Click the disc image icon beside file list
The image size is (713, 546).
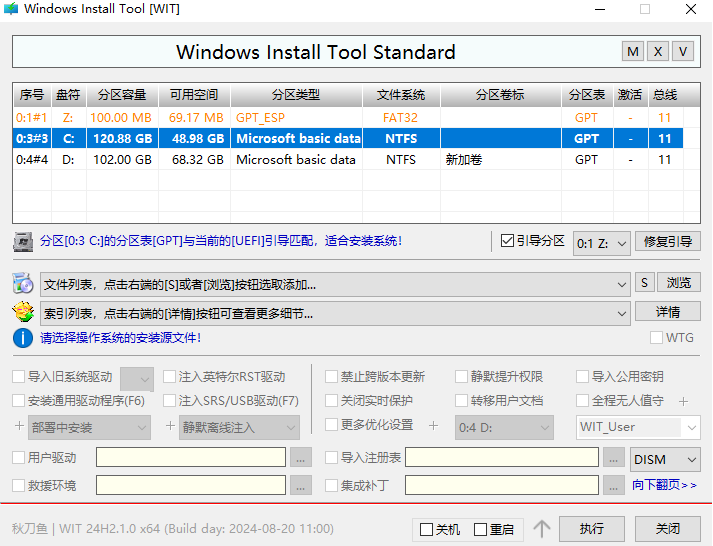(23, 283)
